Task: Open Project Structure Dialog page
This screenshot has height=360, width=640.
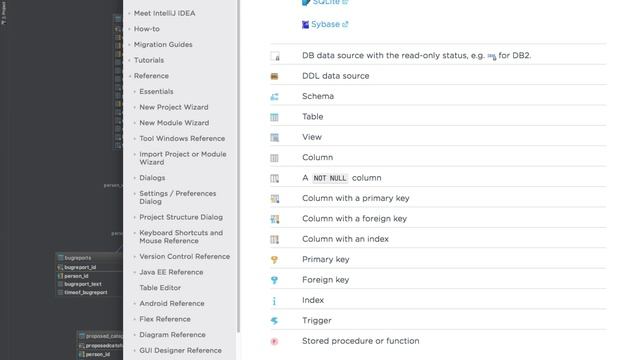Action: pyautogui.click(x=181, y=217)
